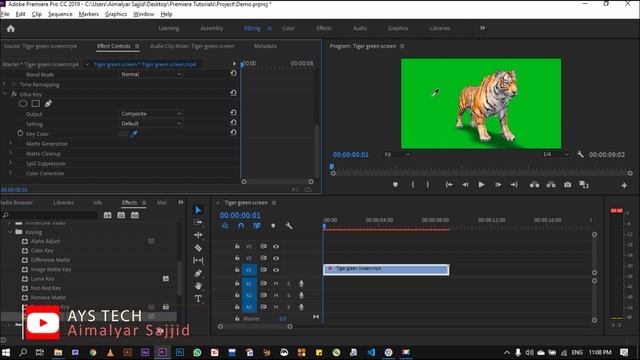Open the Metadata panel tab

pyautogui.click(x=265, y=46)
